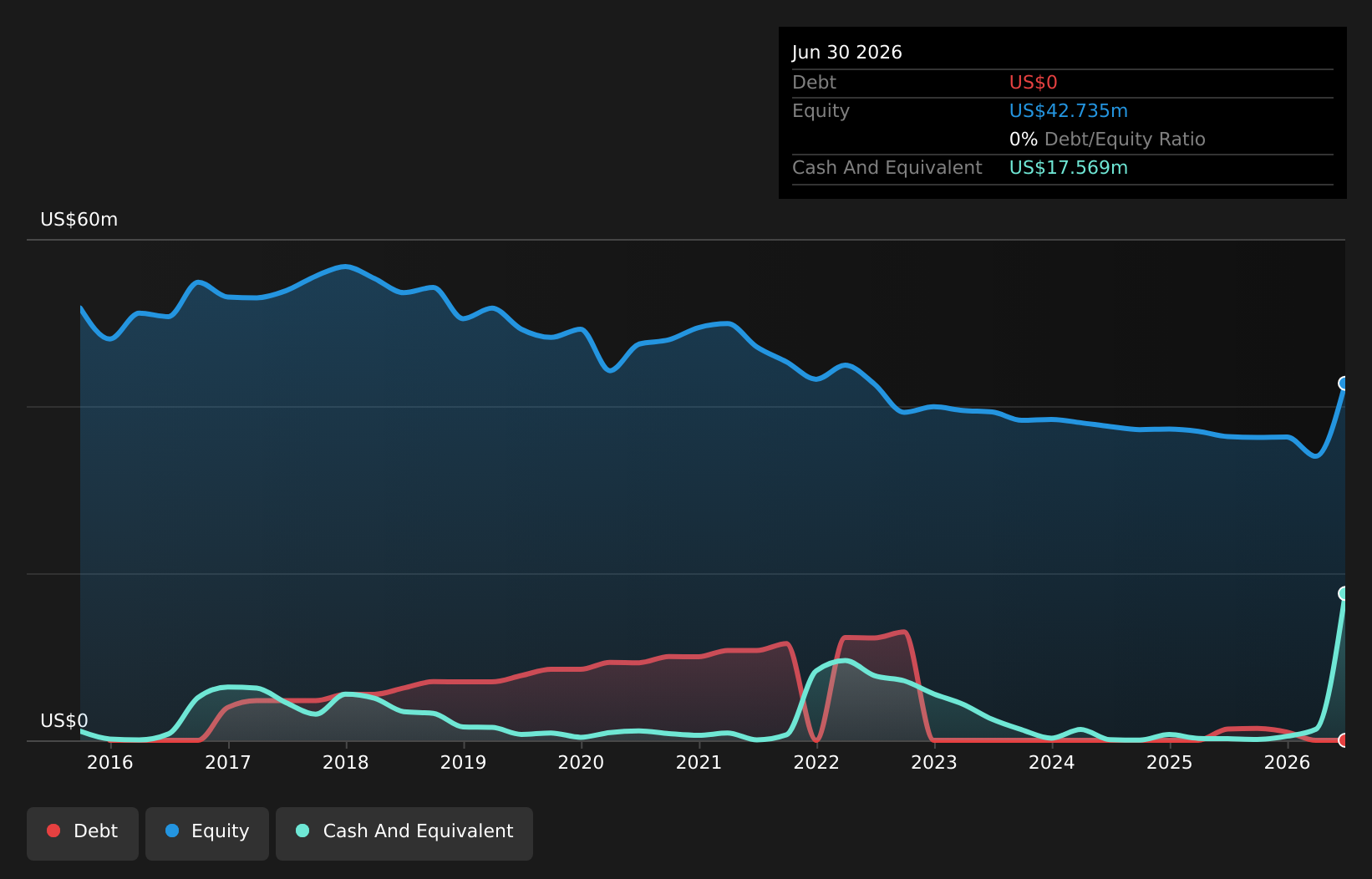Viewport: 1372px width, 879px height.
Task: Click the Jun 30 2026 tooltip date
Action: click(x=847, y=53)
